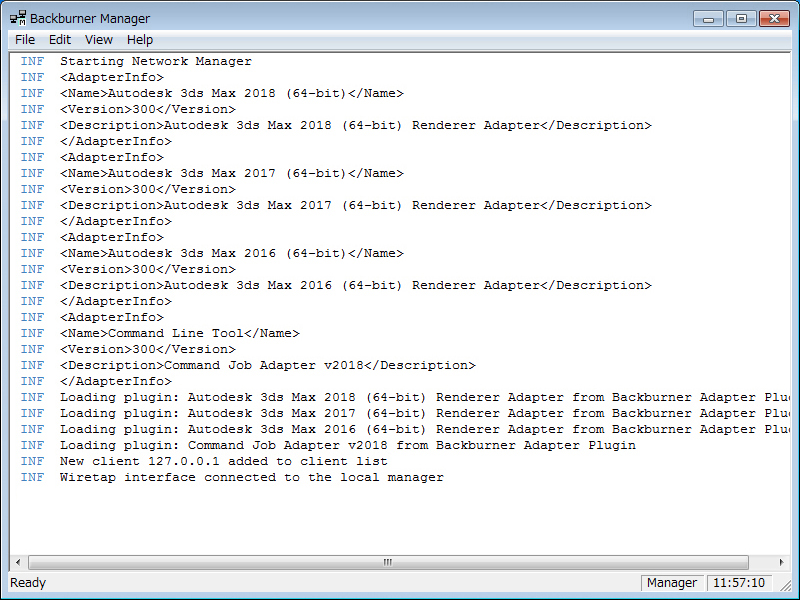Open the Edit menu
This screenshot has height=600, width=800.
pos(60,40)
